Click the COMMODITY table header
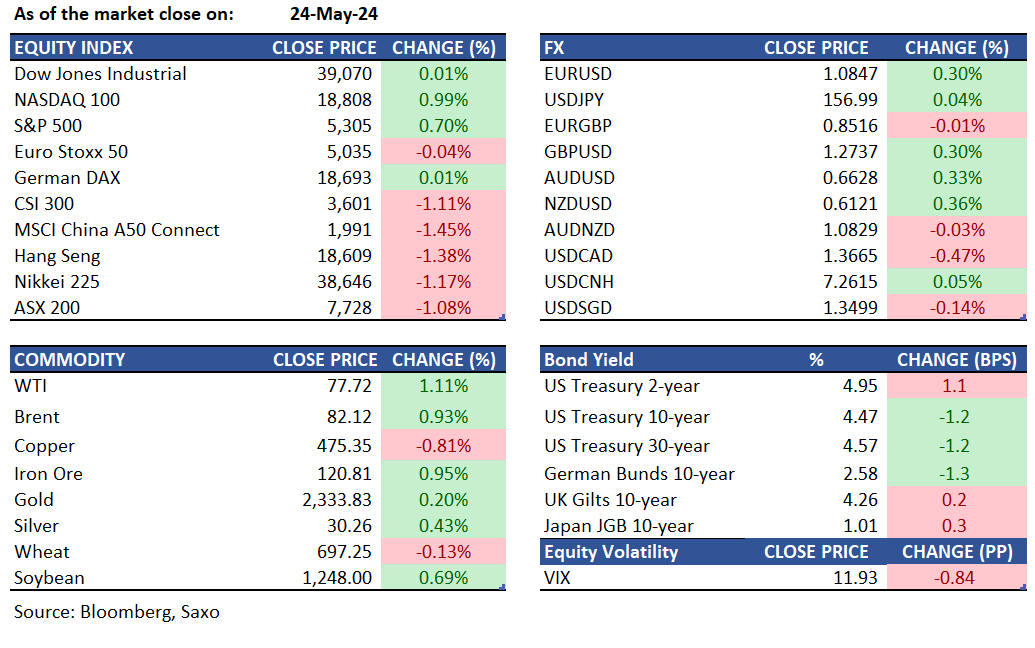The image size is (1035, 648). (x=70, y=360)
